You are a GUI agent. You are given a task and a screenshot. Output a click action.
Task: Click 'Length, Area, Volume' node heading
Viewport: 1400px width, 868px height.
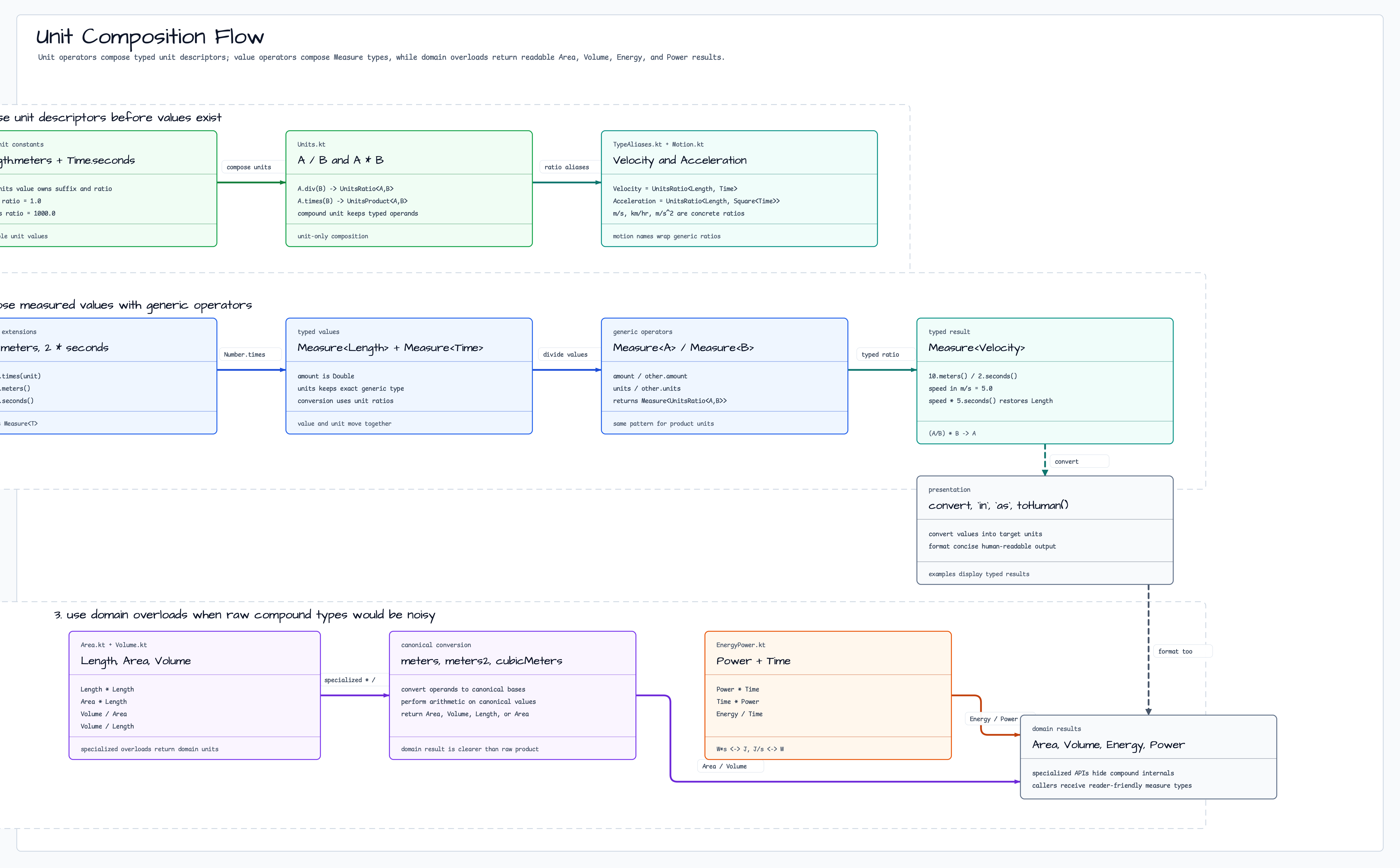[x=136, y=661]
